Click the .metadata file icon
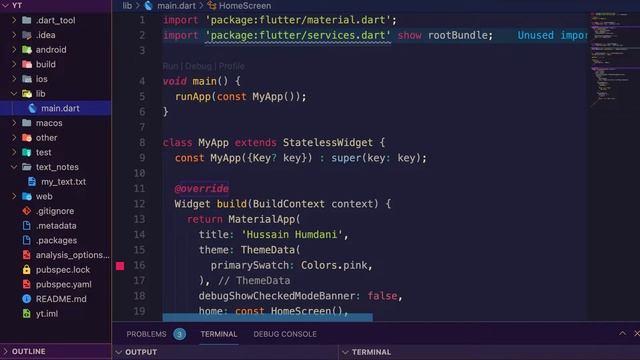The image size is (640, 360). pos(27,226)
